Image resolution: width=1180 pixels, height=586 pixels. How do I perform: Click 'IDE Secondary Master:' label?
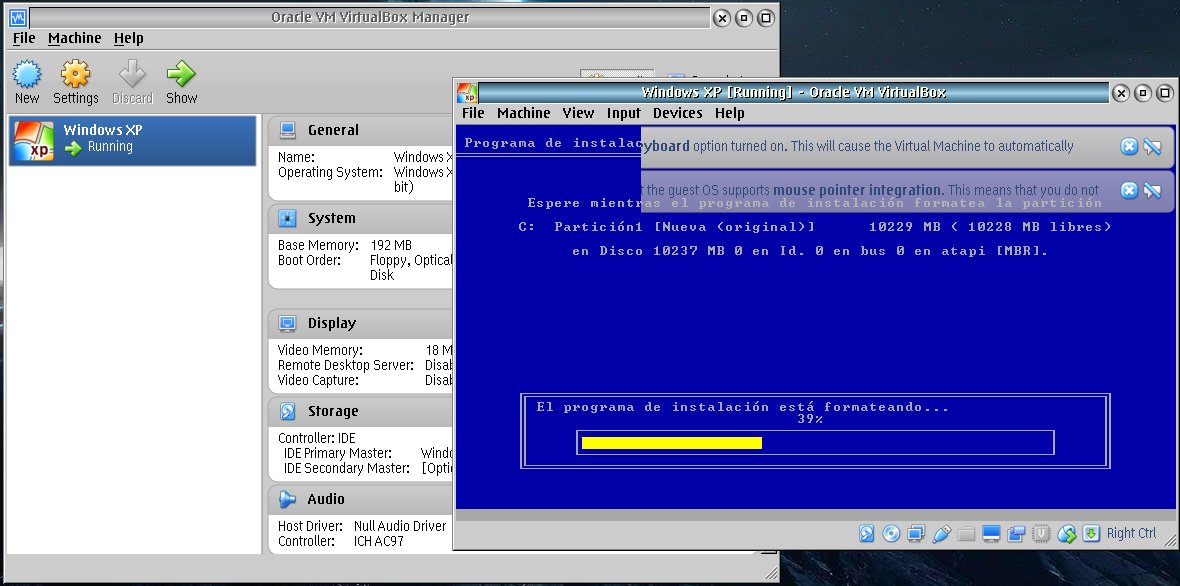tap(346, 469)
